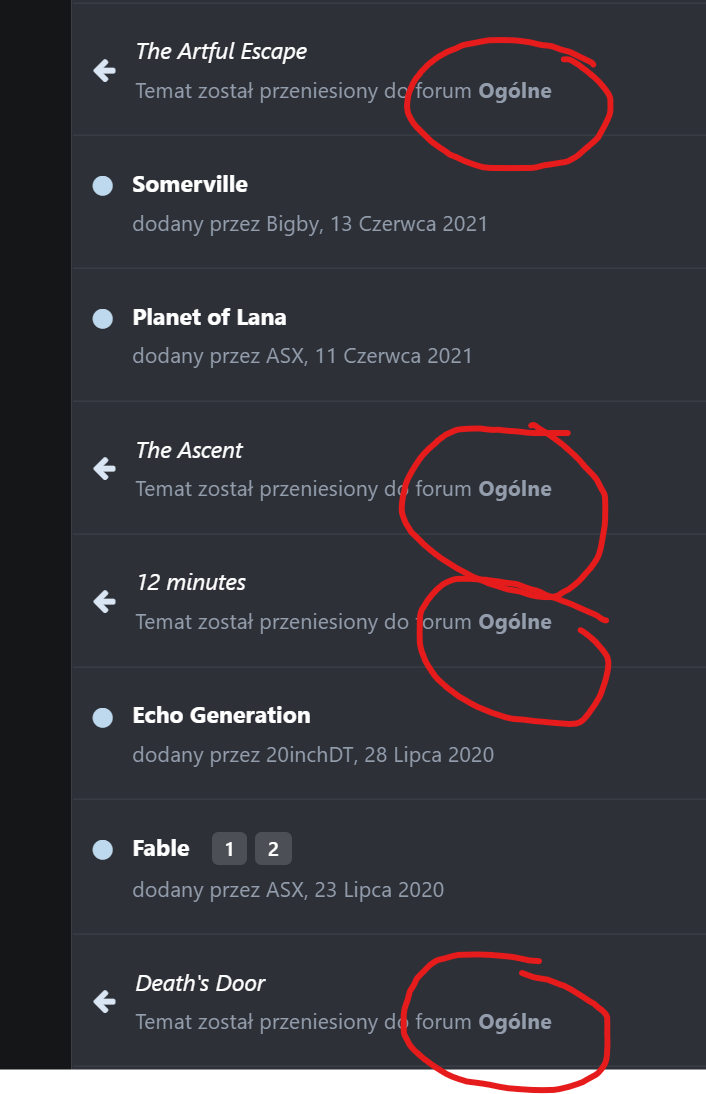706x1094 pixels.
Task: Open the Fable topic title
Action: 160,848
